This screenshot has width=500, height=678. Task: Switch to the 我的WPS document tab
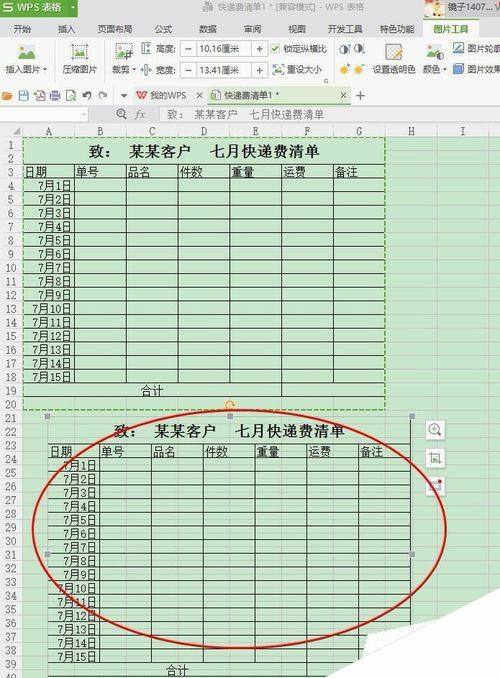(167, 96)
